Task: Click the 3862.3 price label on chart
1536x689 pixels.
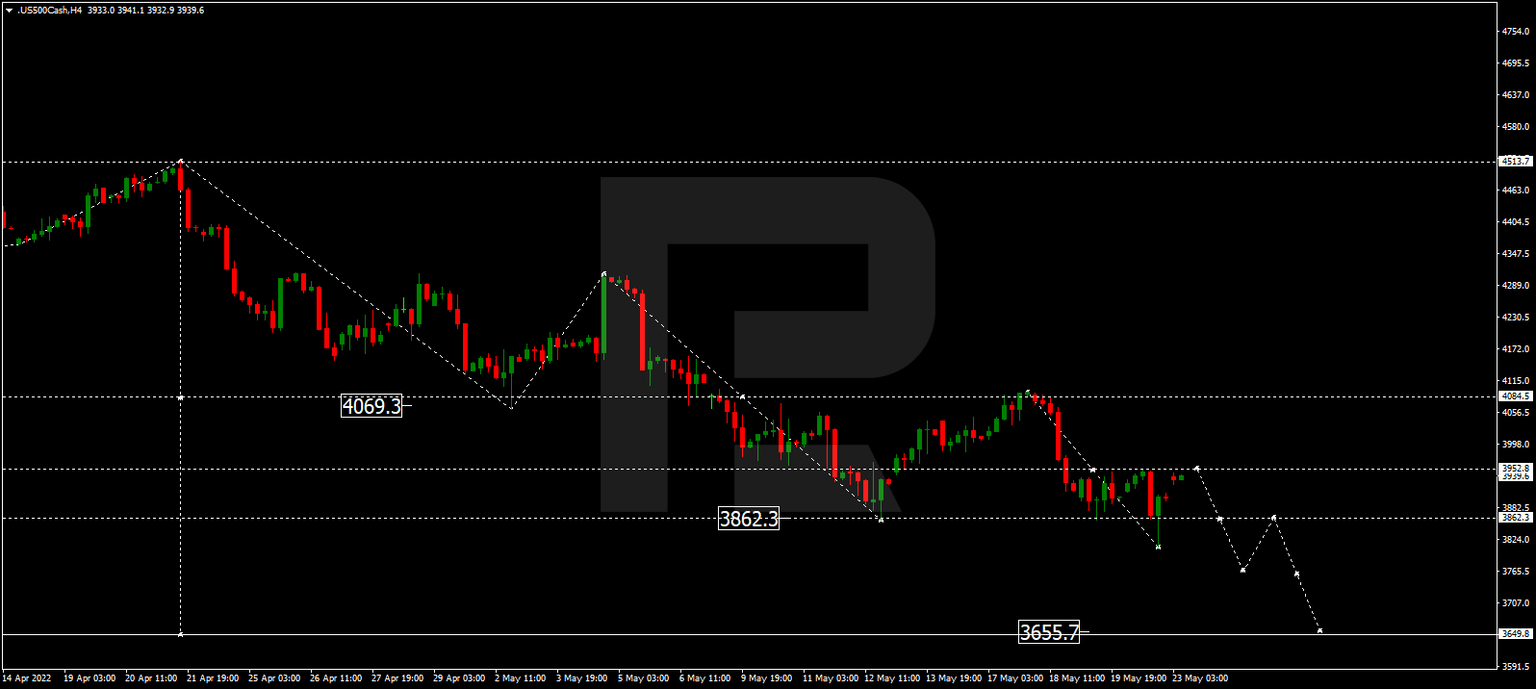Action: 751,518
